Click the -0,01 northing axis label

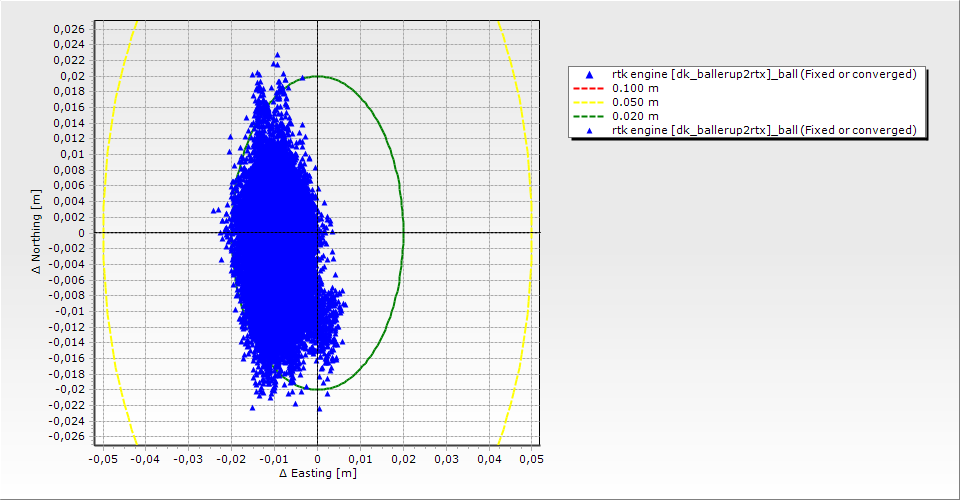point(69,311)
